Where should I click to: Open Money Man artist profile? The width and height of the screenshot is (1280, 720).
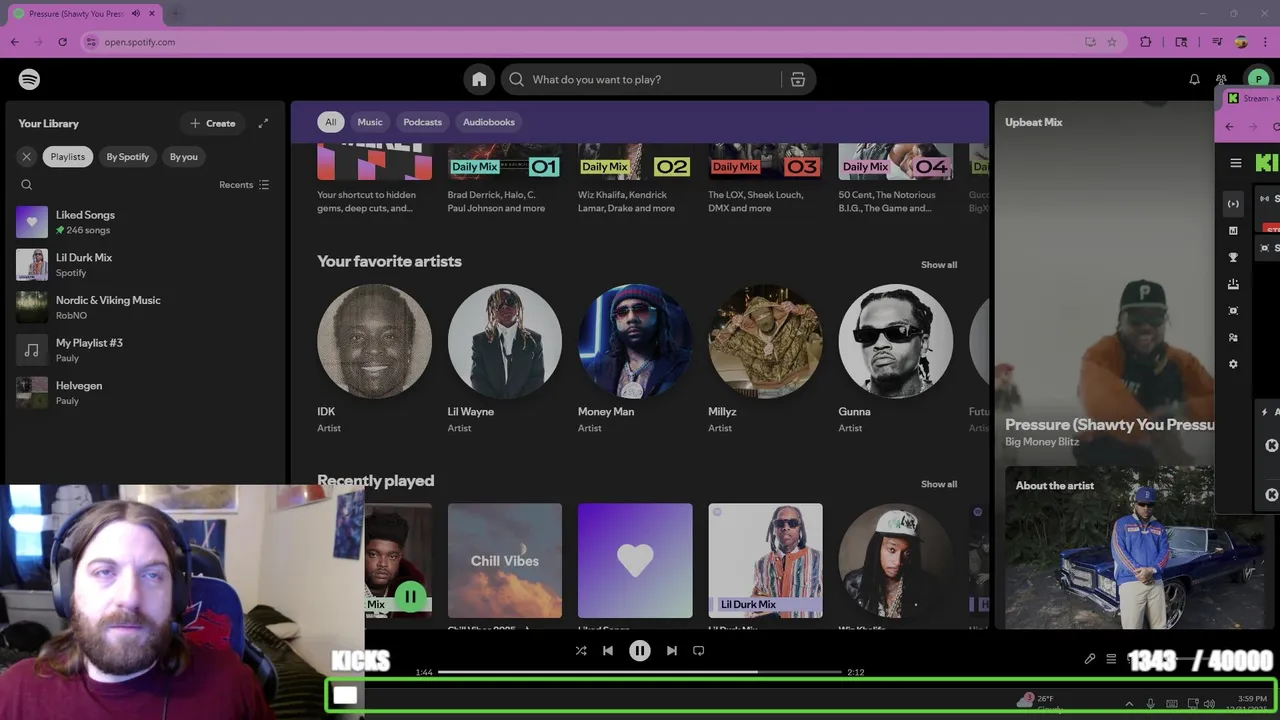pos(634,359)
